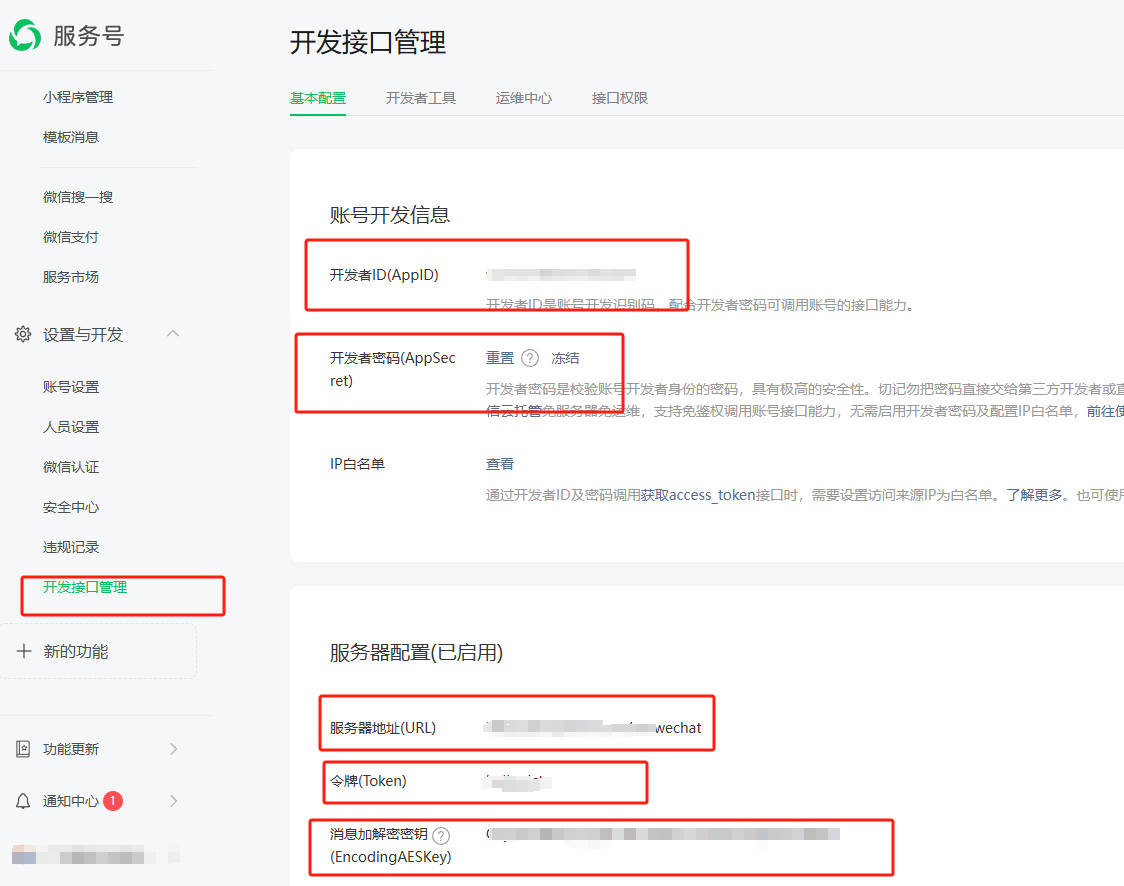Click the 账号开发信息 heading
Image resolution: width=1124 pixels, height=886 pixels.
(389, 215)
